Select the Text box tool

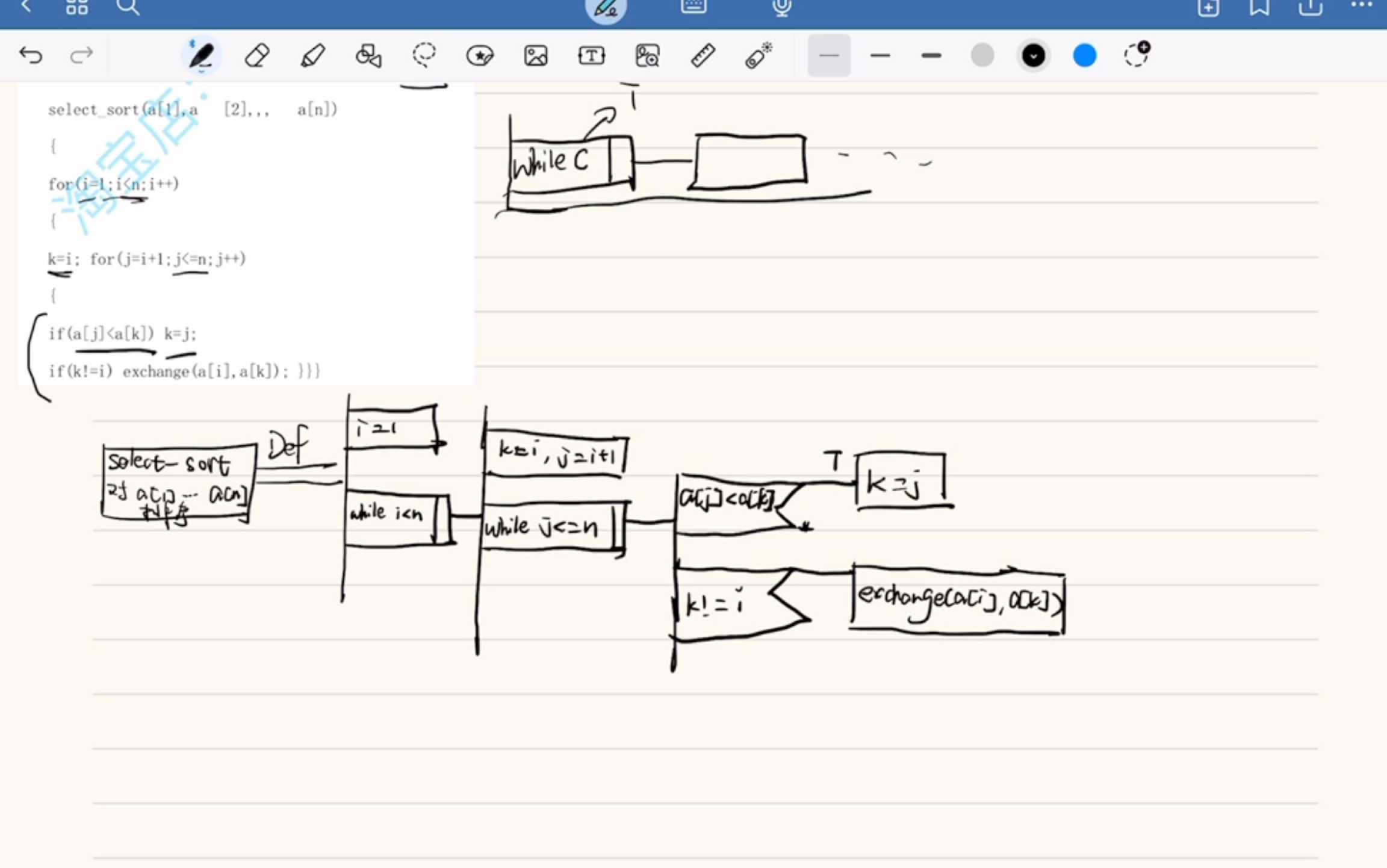592,56
